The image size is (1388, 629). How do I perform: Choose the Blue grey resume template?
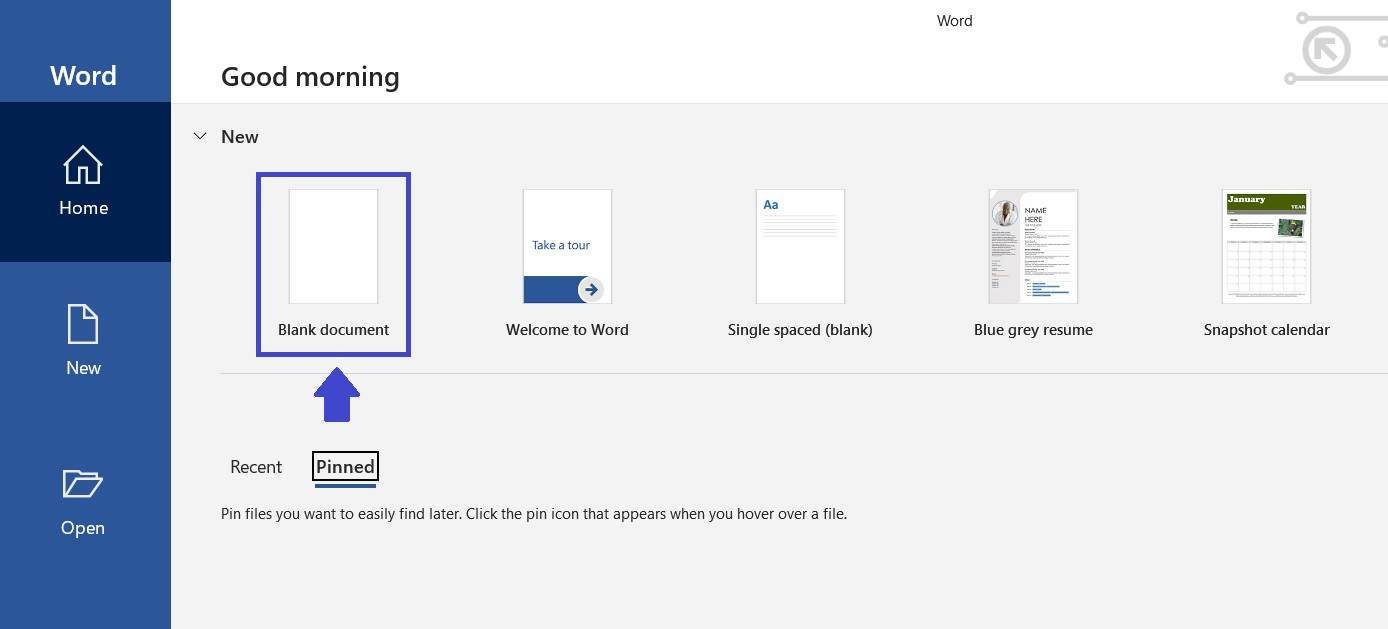pos(1033,246)
